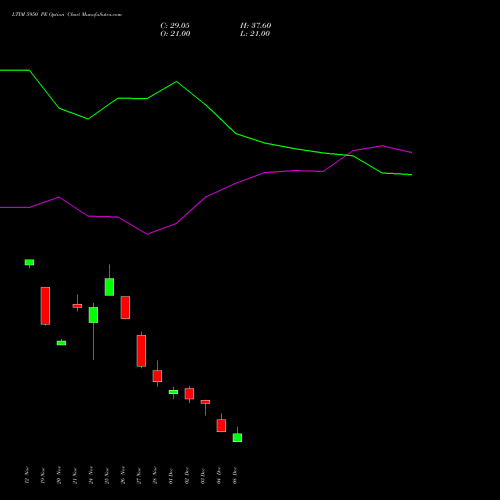The height and width of the screenshot is (500, 500).
Task: Click the '24 Nov' date label
Action: pyautogui.click(x=91, y=476)
